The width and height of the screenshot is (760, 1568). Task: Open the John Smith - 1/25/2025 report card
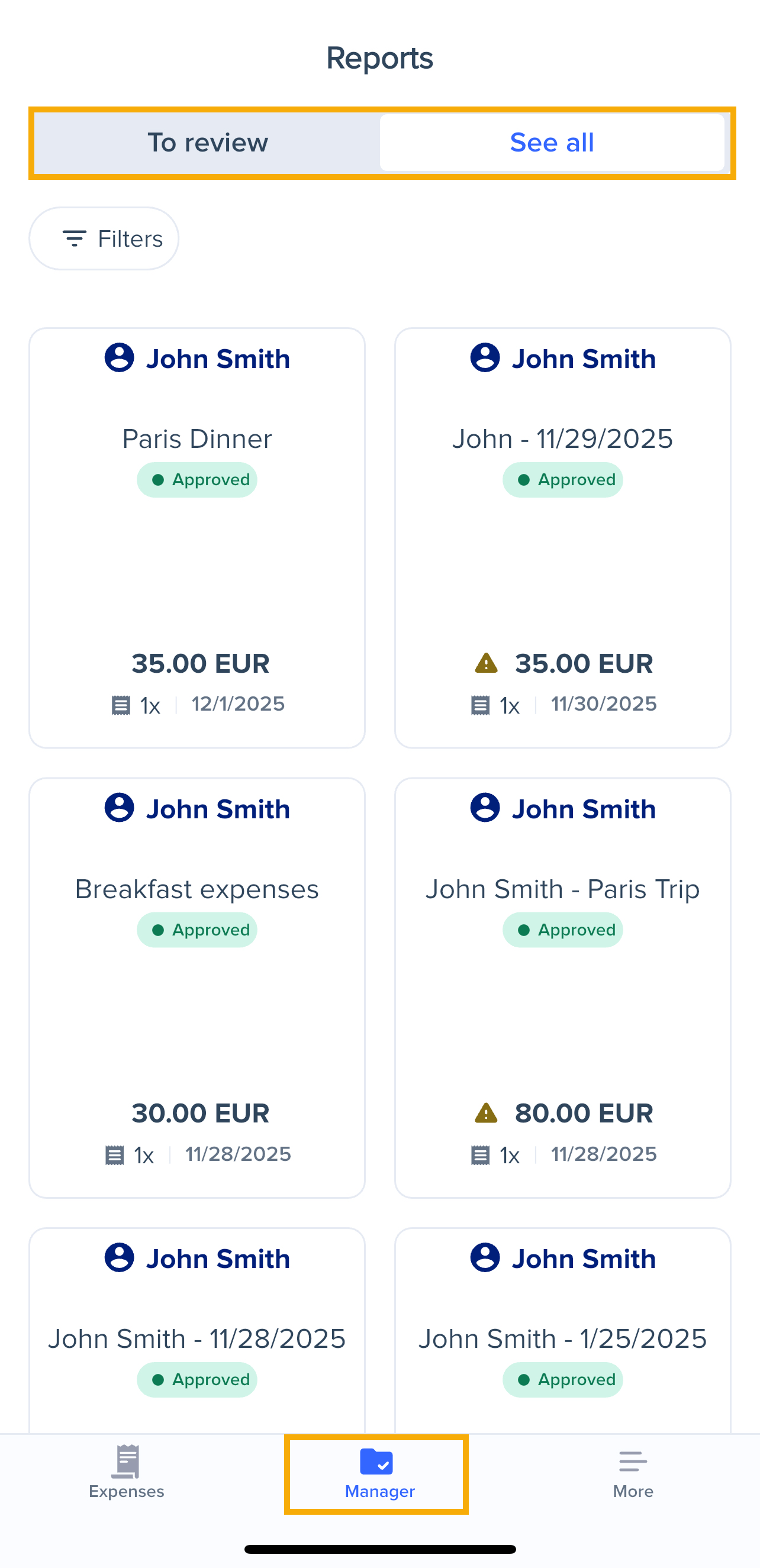pos(562,1338)
